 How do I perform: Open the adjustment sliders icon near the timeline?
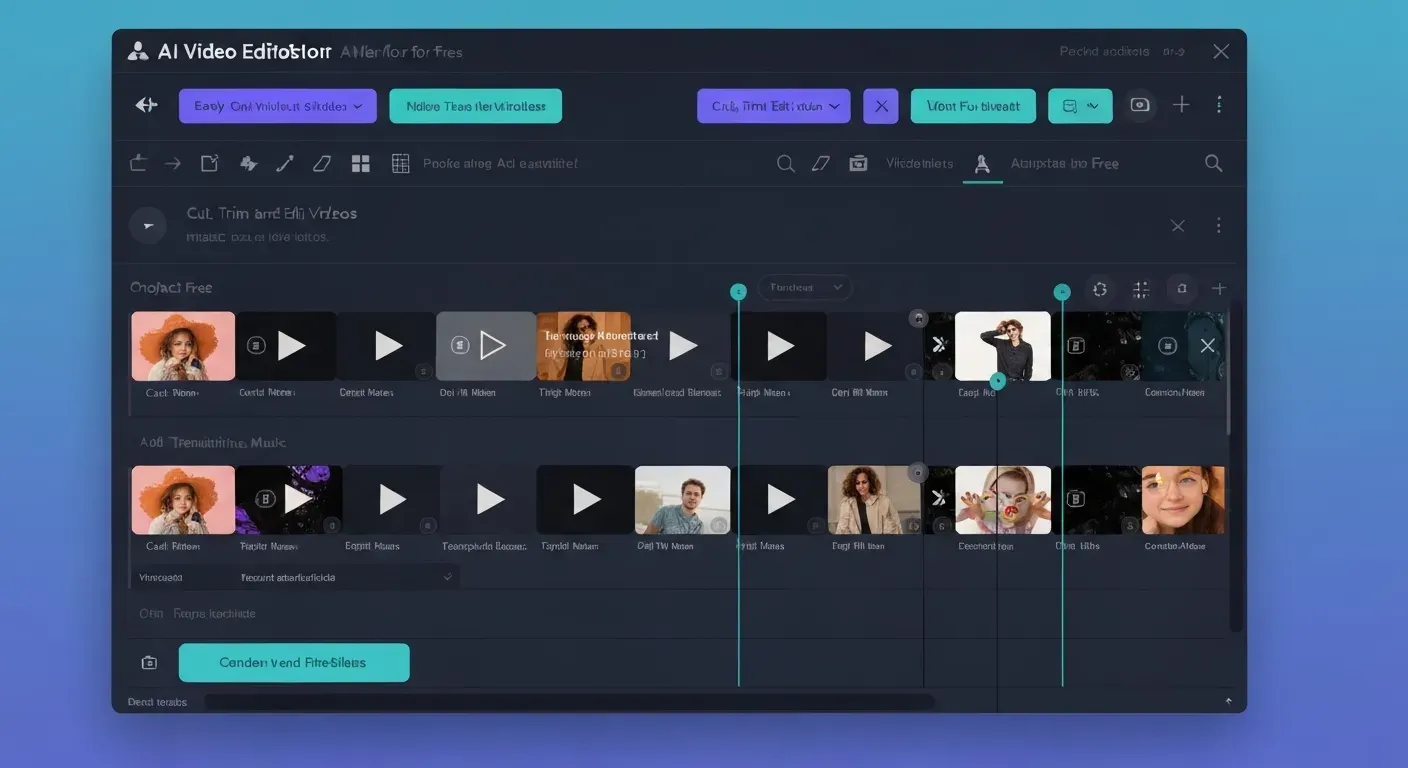click(x=1140, y=288)
